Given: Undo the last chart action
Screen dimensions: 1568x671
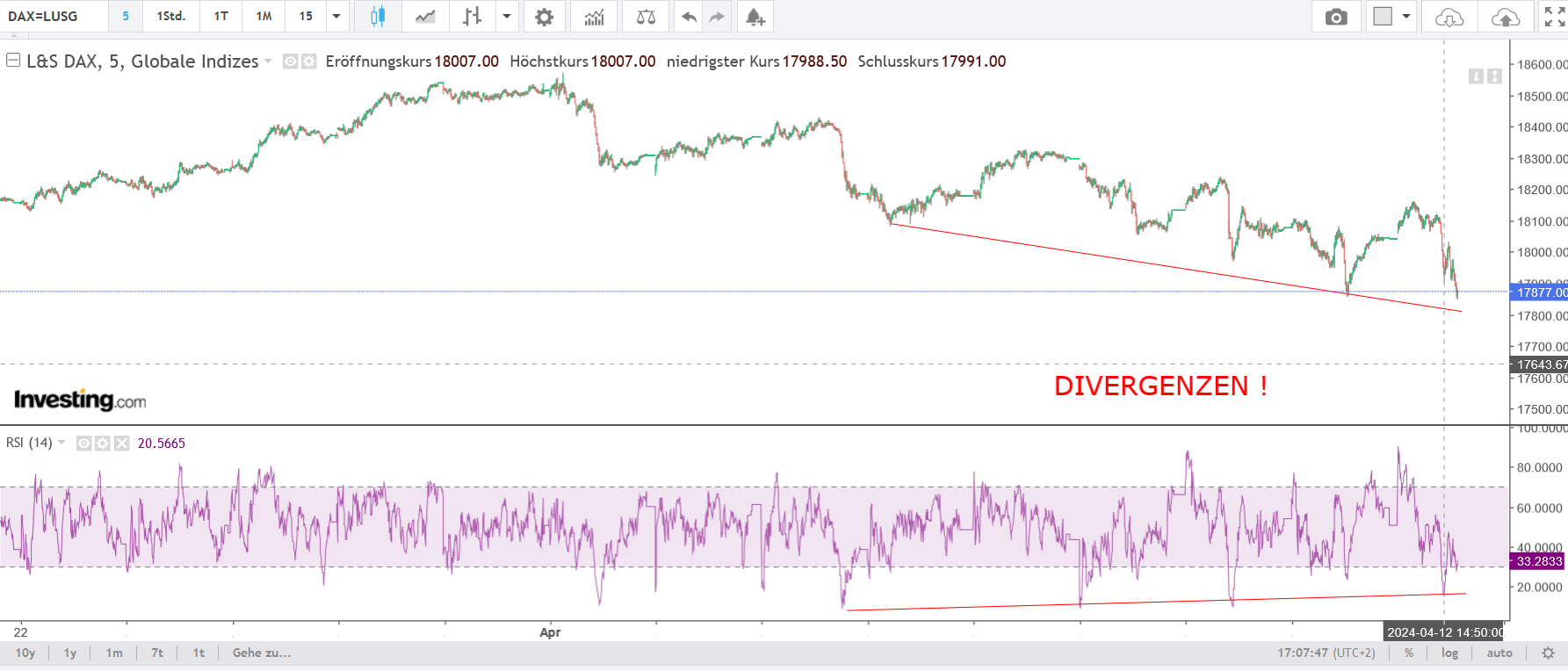Looking at the screenshot, I should pos(689,17).
